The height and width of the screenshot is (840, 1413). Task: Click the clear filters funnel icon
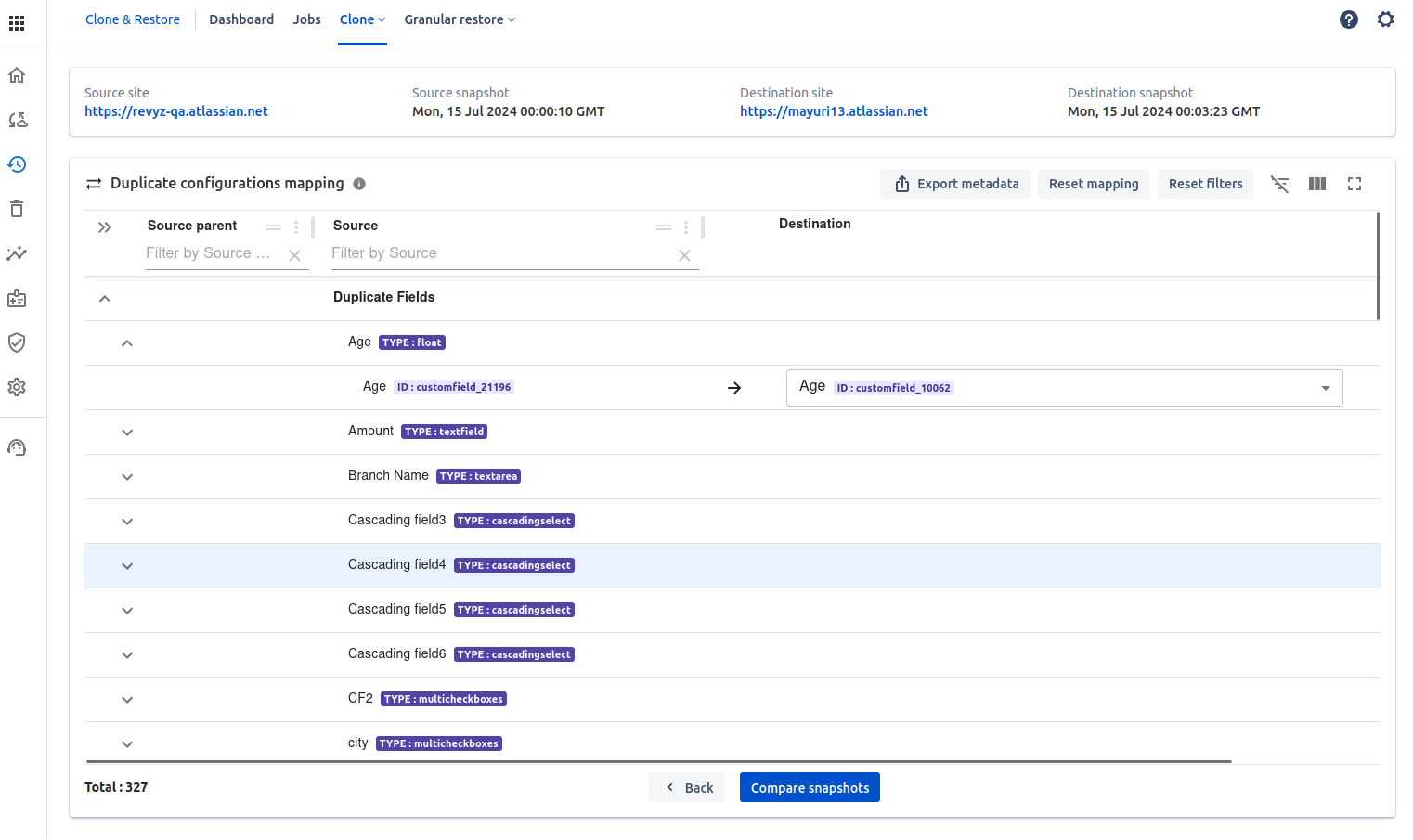(x=1280, y=184)
